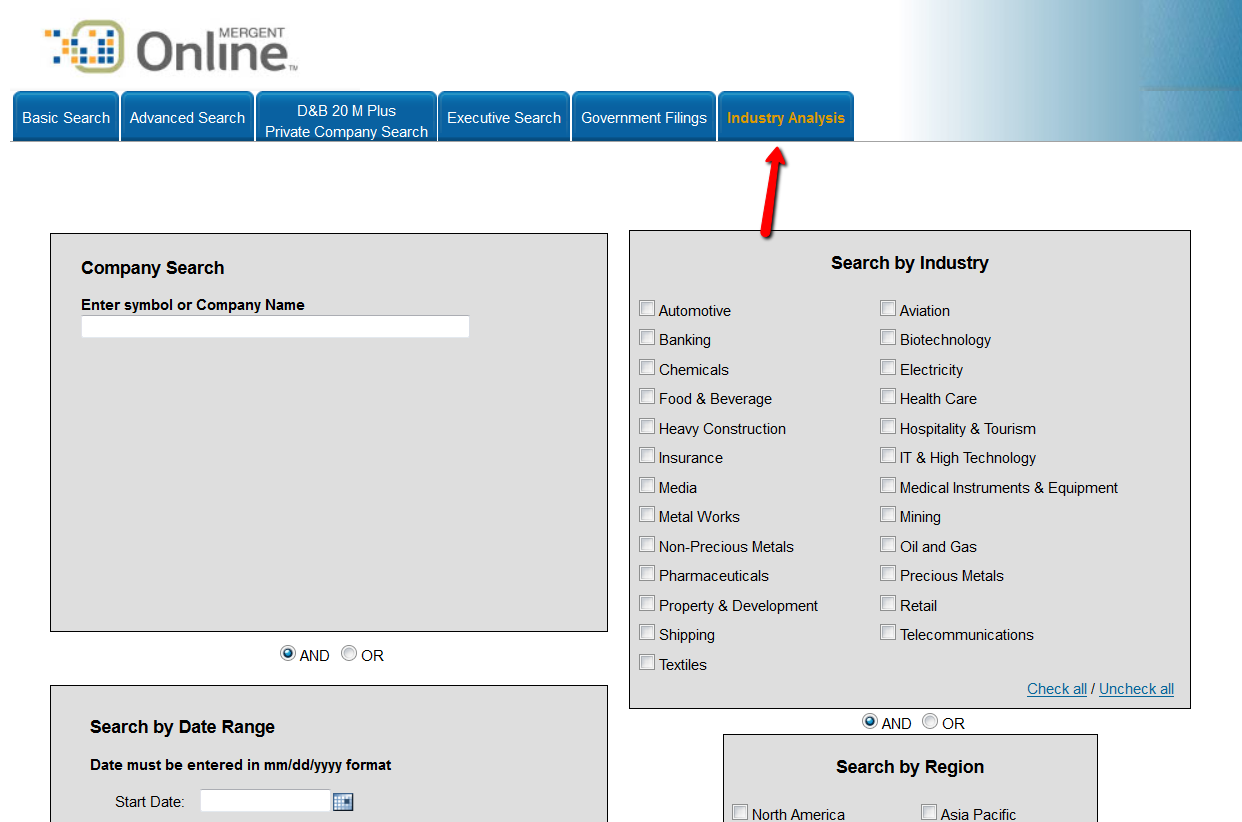Select the Asia Pacific region checkbox

(928, 812)
